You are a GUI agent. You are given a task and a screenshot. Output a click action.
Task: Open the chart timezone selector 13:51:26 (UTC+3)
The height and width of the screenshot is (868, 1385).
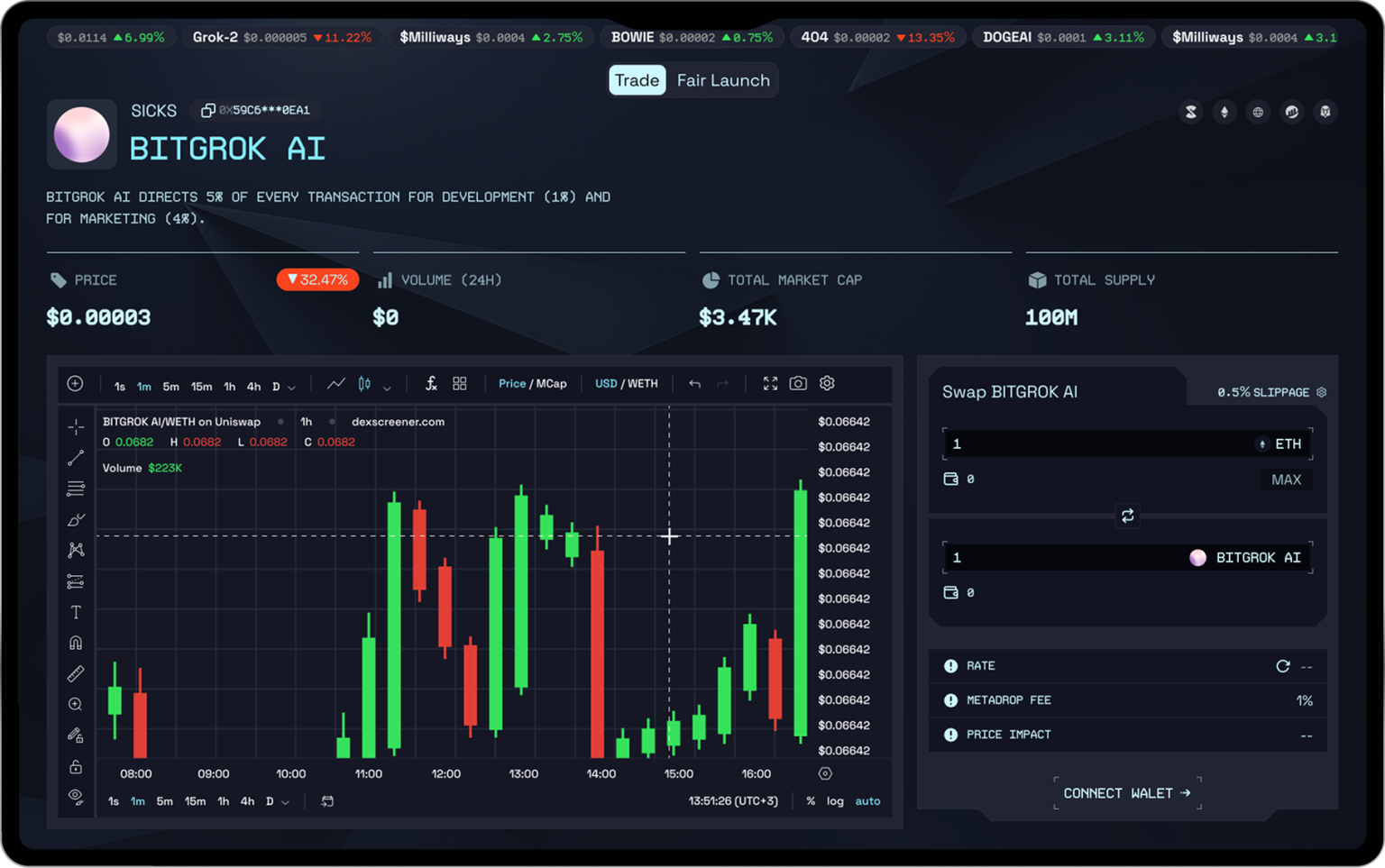click(733, 801)
